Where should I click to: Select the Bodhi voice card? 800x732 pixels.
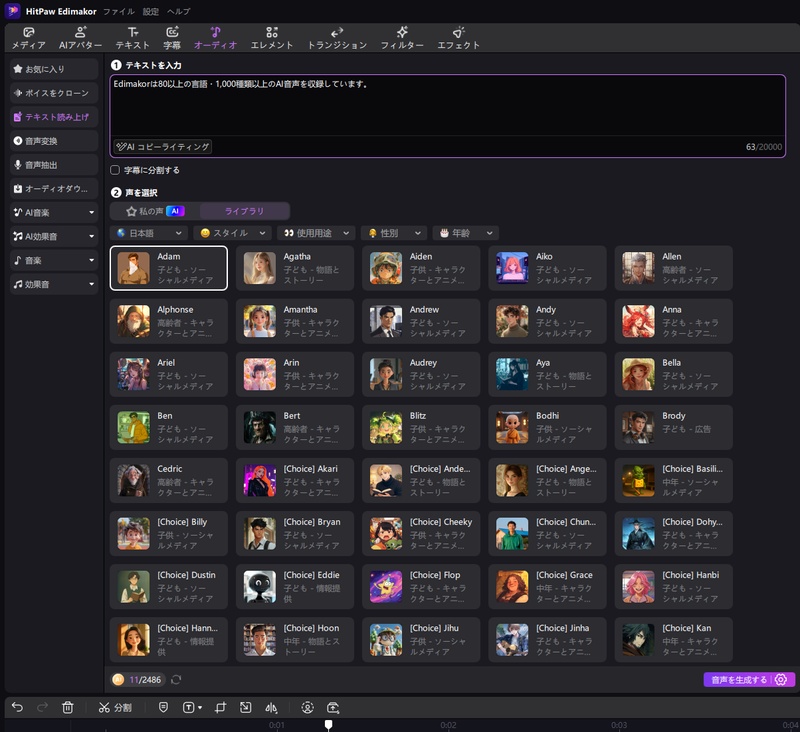(547, 427)
